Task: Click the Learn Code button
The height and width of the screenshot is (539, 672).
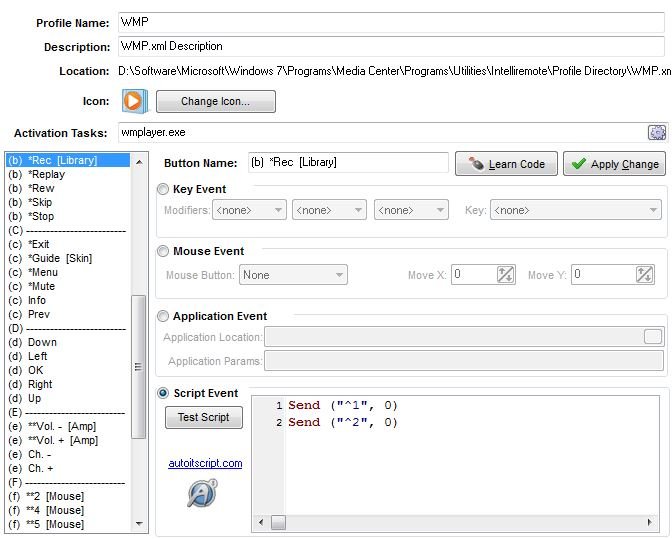Action: coord(506,164)
